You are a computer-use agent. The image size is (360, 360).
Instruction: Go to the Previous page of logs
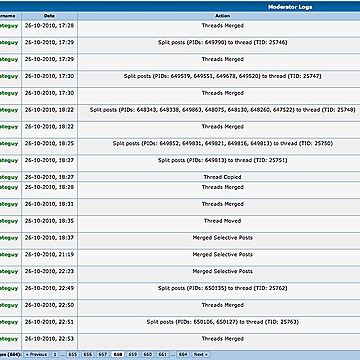[x=36, y=354]
